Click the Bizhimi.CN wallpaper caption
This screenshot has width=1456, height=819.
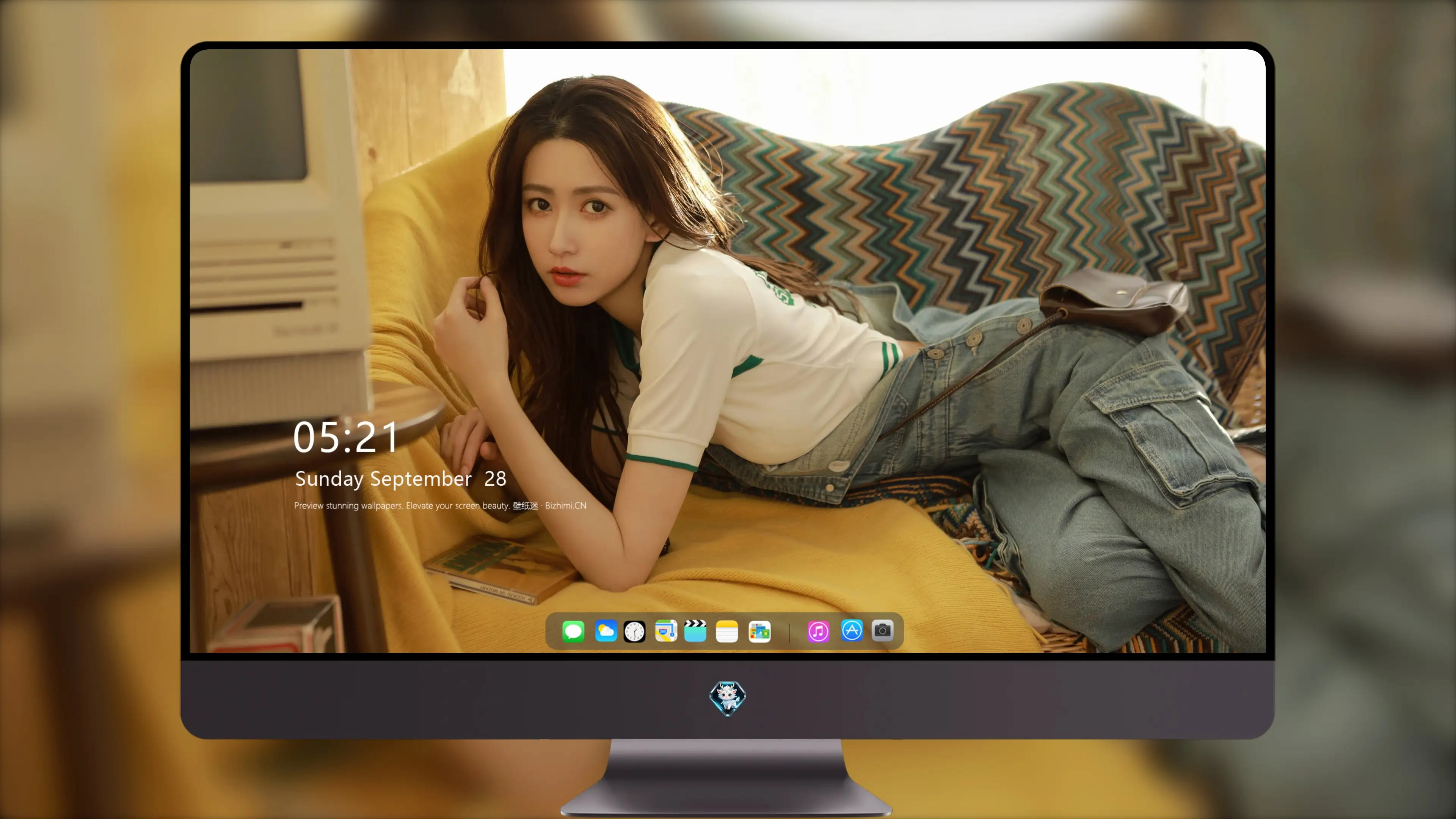pyautogui.click(x=440, y=505)
